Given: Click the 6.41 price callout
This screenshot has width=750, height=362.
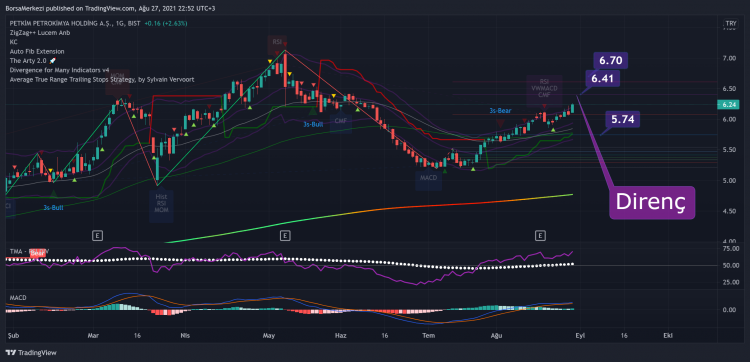Looking at the screenshot, I should point(602,78).
